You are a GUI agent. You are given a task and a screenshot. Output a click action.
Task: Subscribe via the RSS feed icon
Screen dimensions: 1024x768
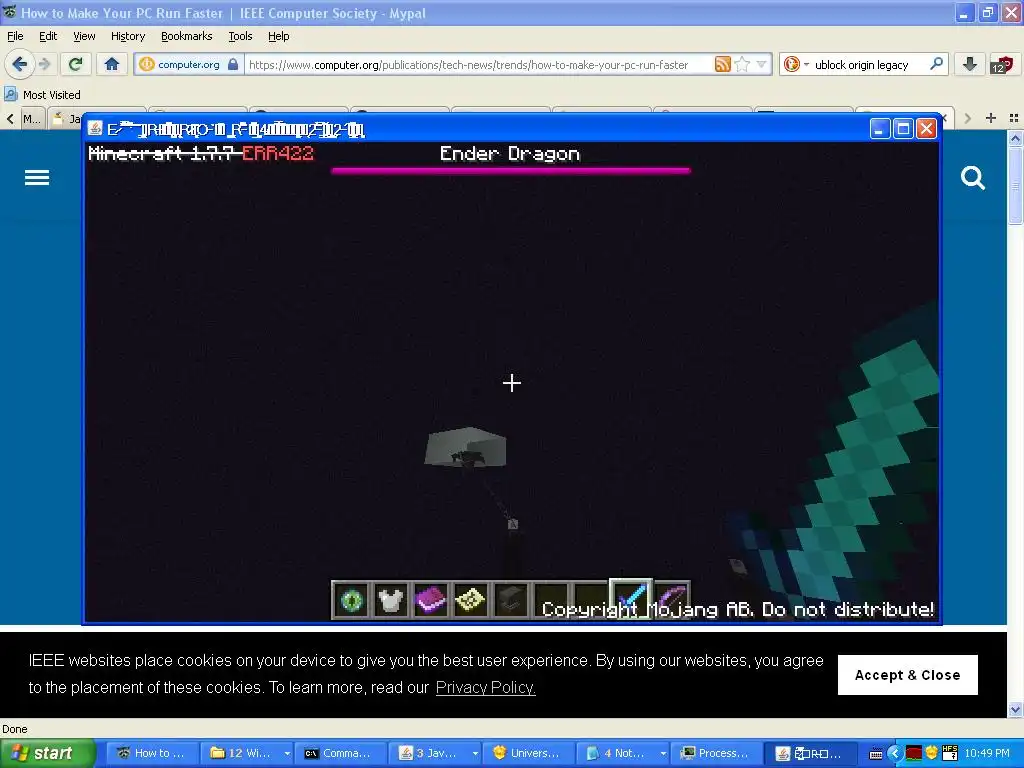coord(722,64)
